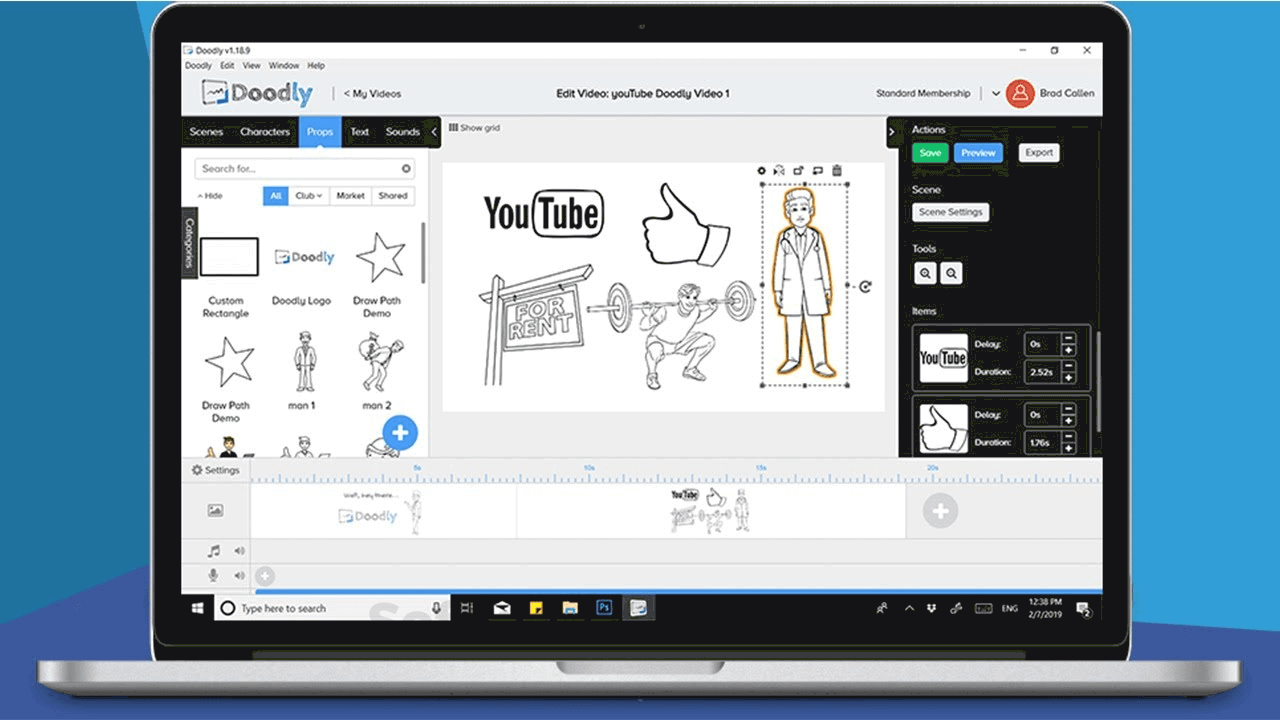The height and width of the screenshot is (720, 1280).
Task: Open the Text tab
Action: point(360,132)
